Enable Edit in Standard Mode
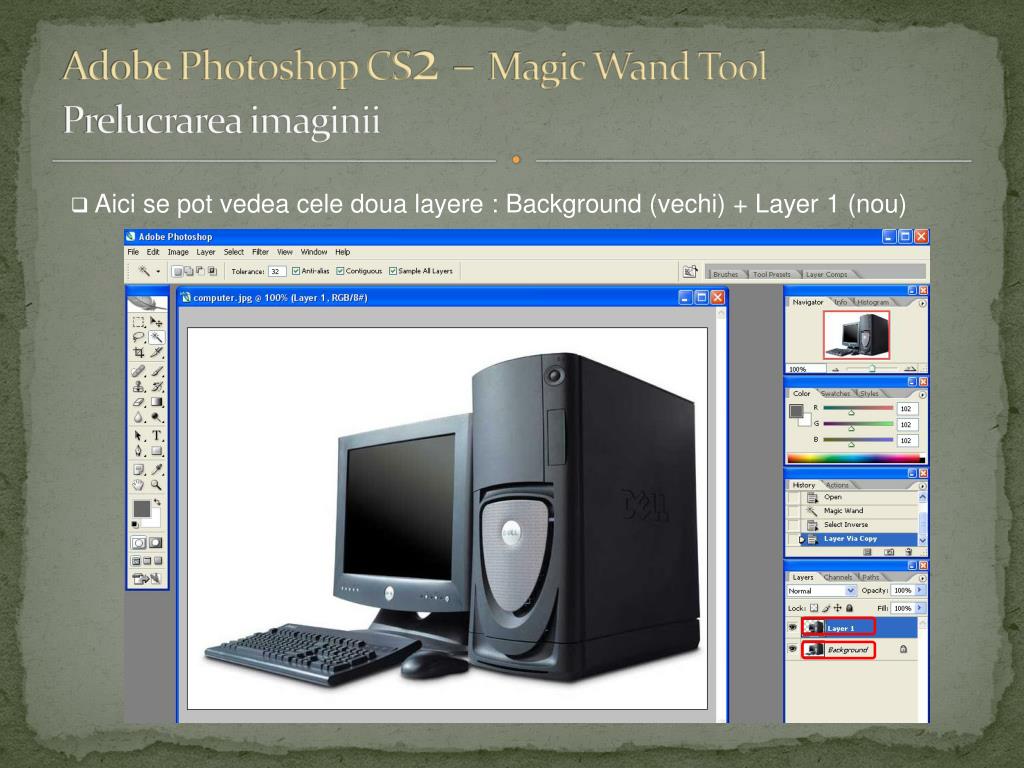 (x=138, y=543)
